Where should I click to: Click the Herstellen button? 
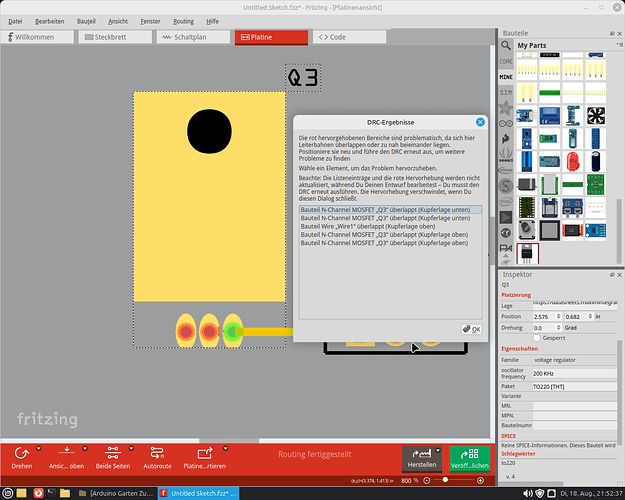click(x=421, y=459)
